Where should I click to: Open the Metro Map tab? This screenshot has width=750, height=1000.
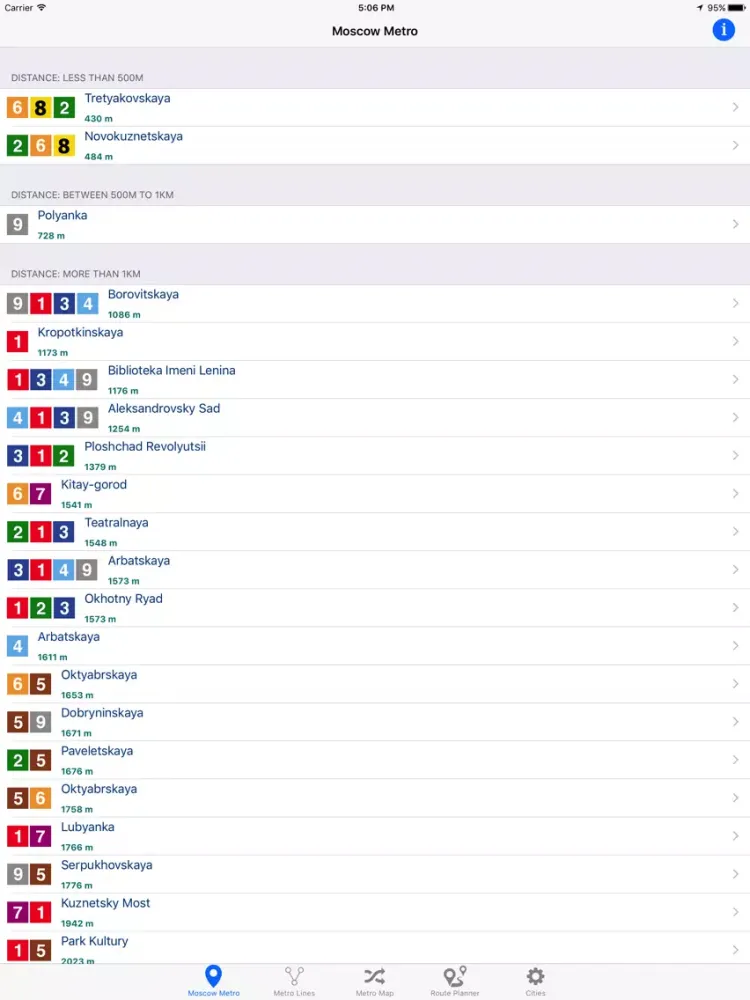(x=374, y=981)
